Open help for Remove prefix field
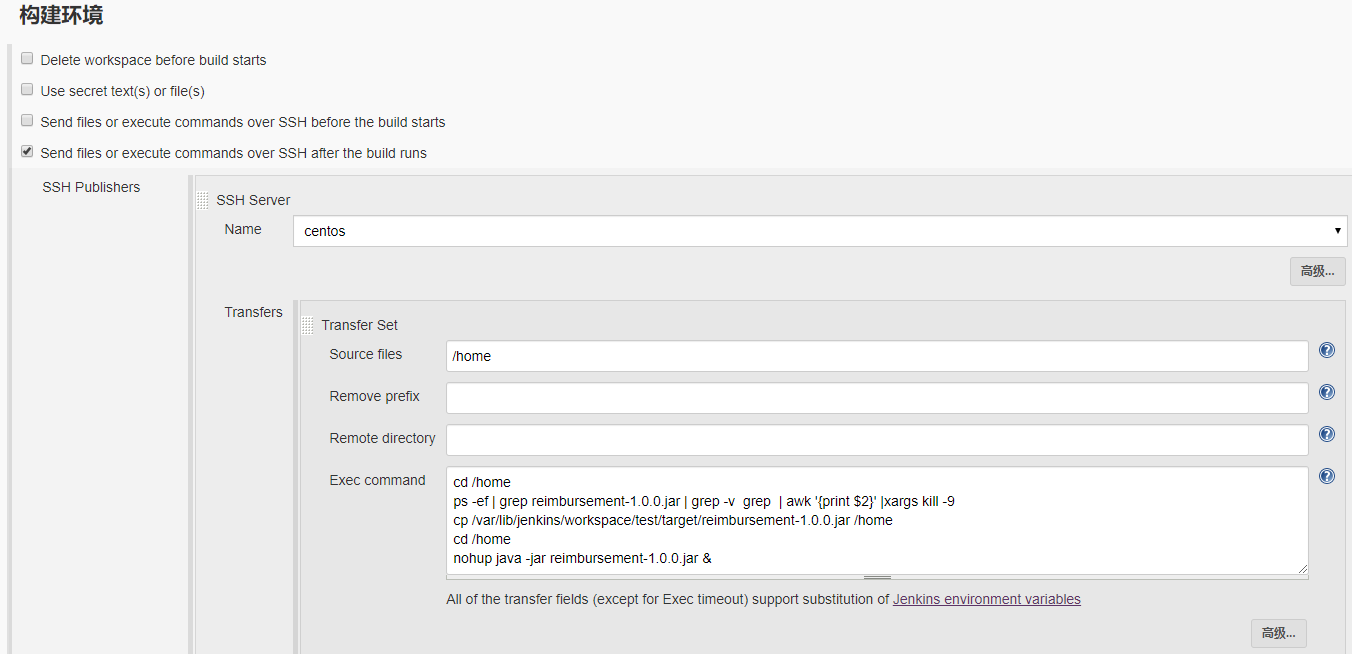Screen dimensions: 1352x654 tap(1327, 393)
